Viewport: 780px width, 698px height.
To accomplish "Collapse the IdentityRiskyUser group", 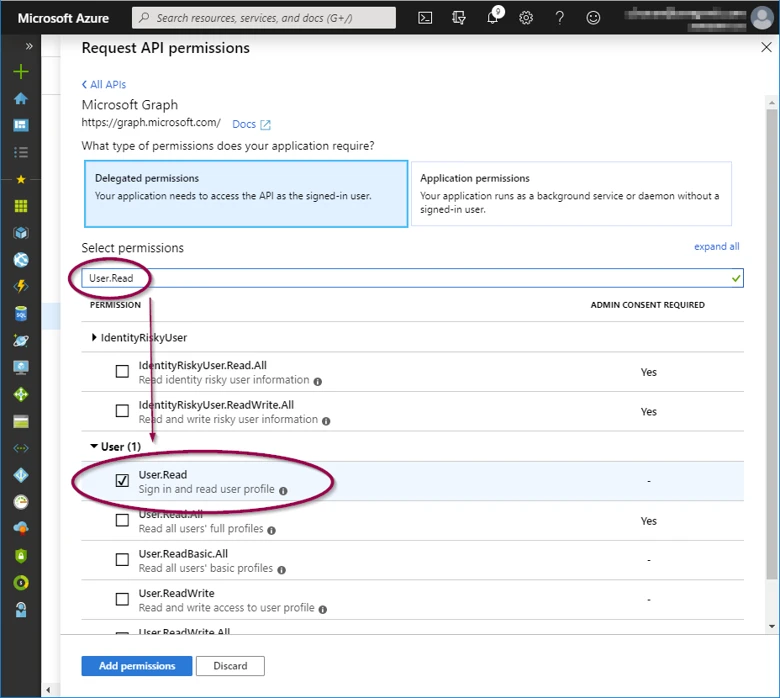I will pyautogui.click(x=94, y=337).
